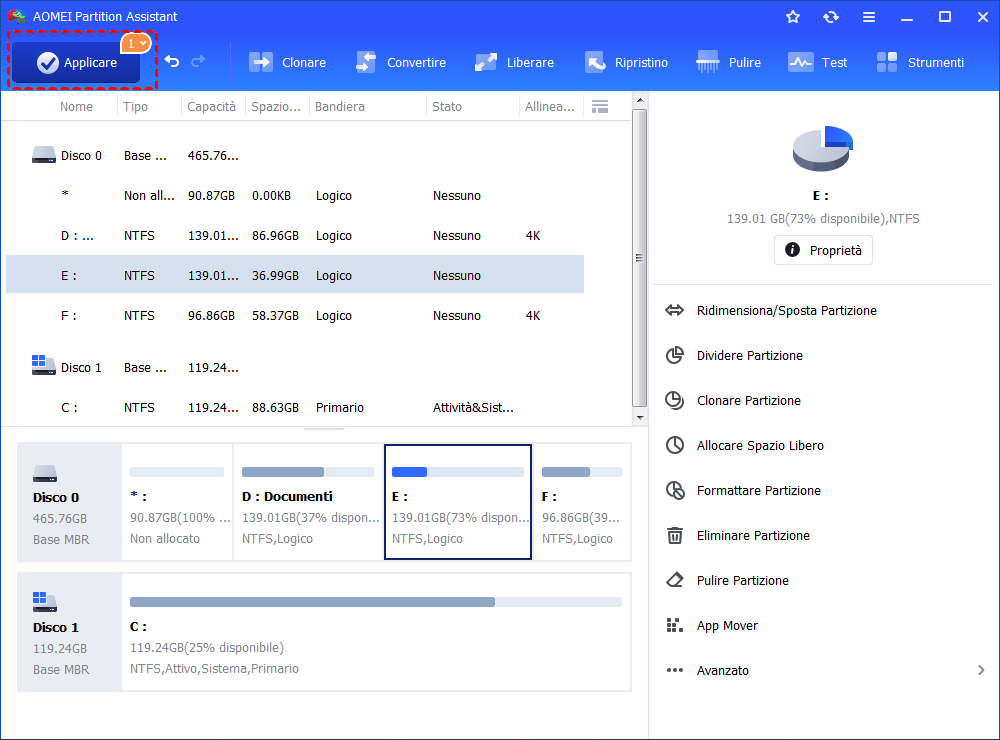Open the pending operations count badge
This screenshot has height=740, width=1000.
pyautogui.click(x=136, y=43)
